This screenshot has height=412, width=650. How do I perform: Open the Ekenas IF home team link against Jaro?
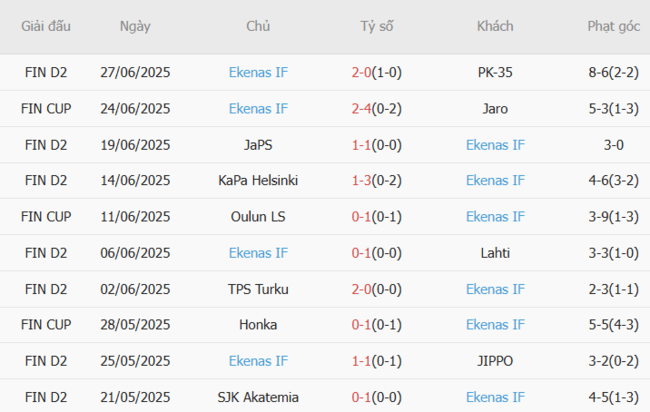258,108
